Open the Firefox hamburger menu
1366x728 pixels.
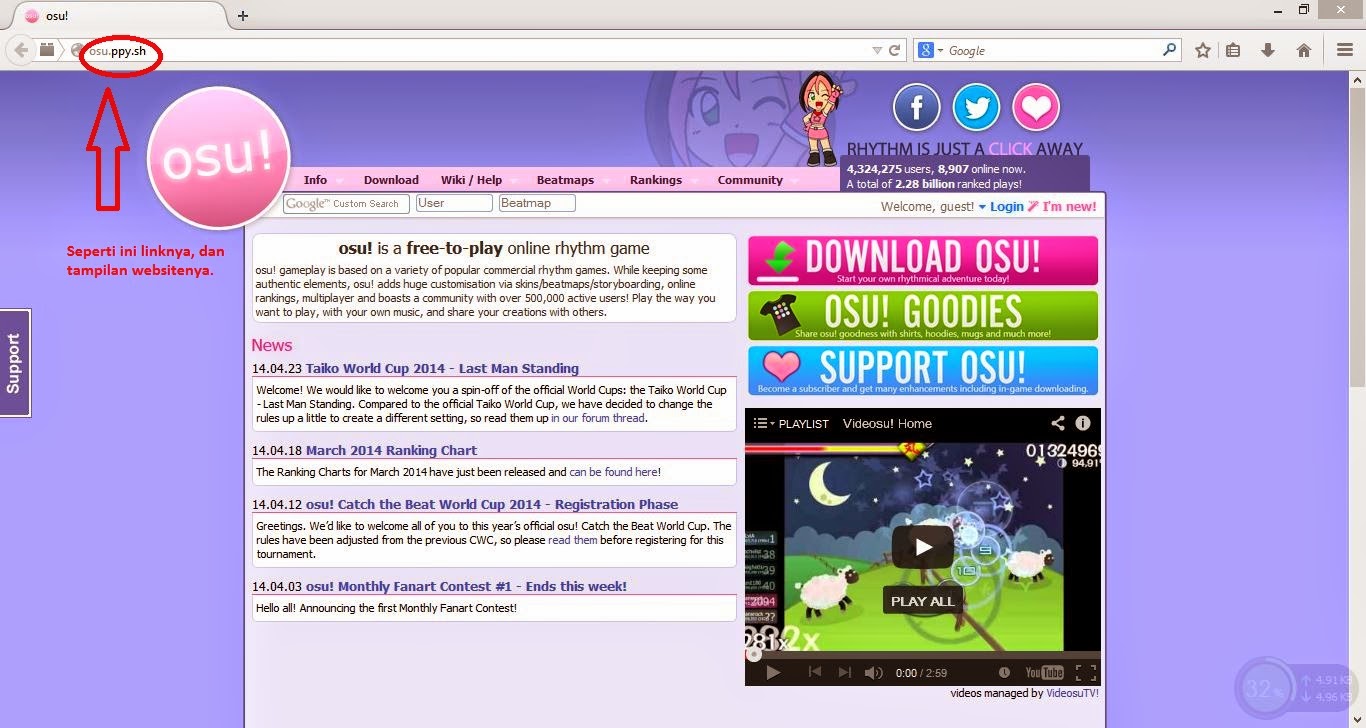tap(1345, 50)
